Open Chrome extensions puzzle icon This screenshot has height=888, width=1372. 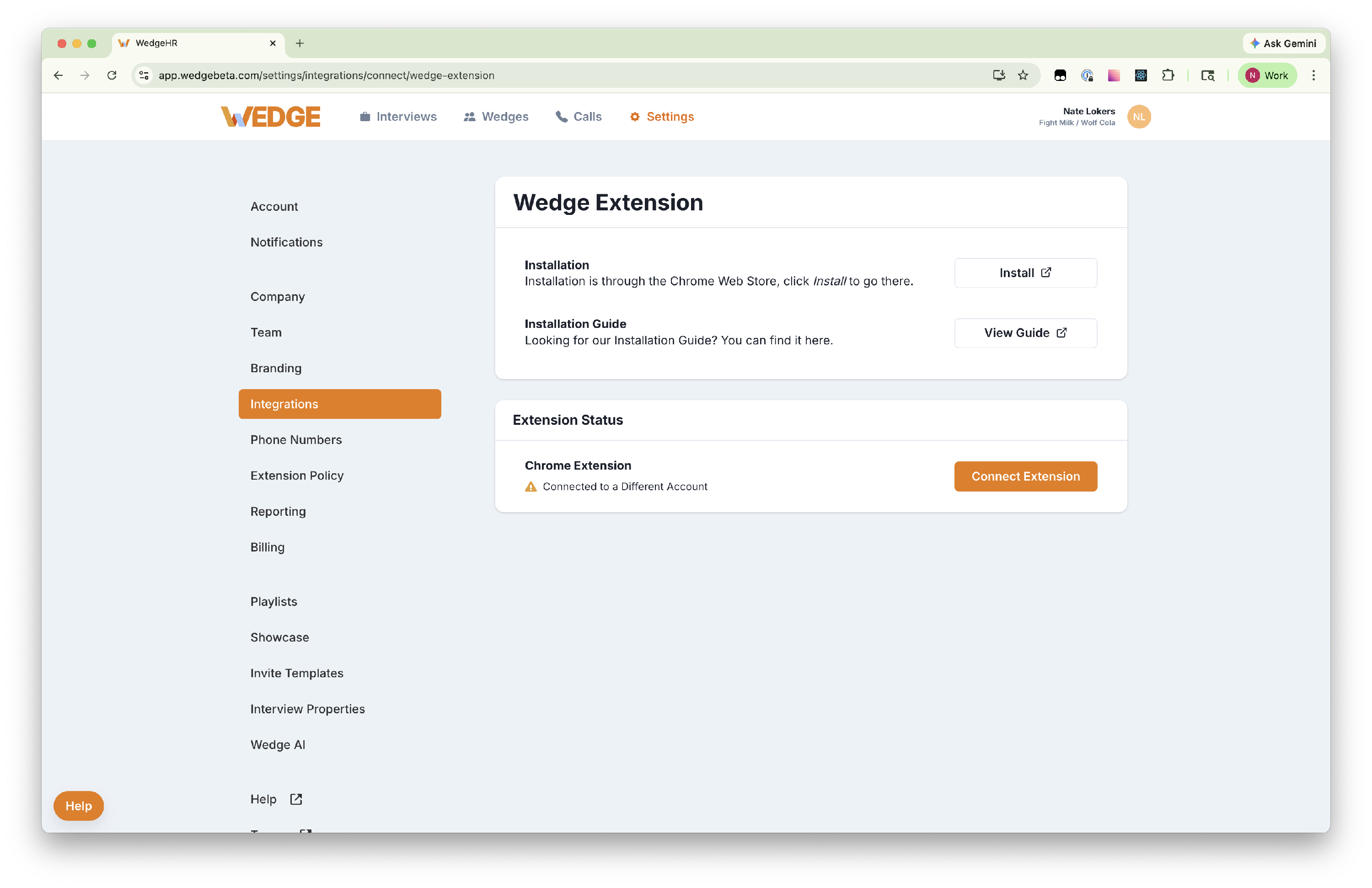click(1168, 75)
